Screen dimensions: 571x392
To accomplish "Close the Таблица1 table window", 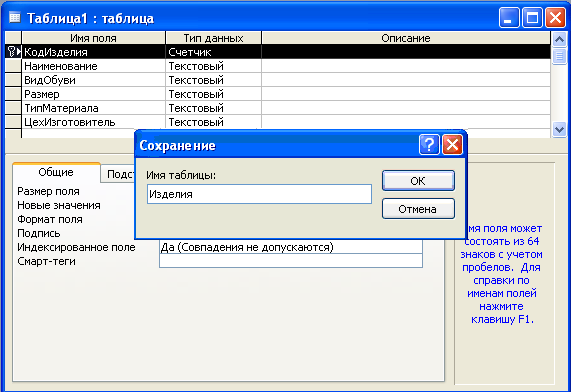I will pyautogui.click(x=555, y=17).
